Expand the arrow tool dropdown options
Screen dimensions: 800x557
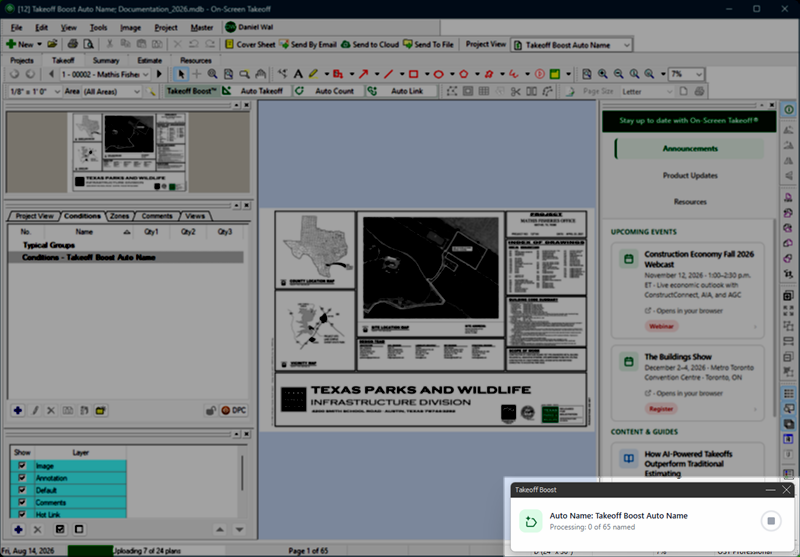377,74
